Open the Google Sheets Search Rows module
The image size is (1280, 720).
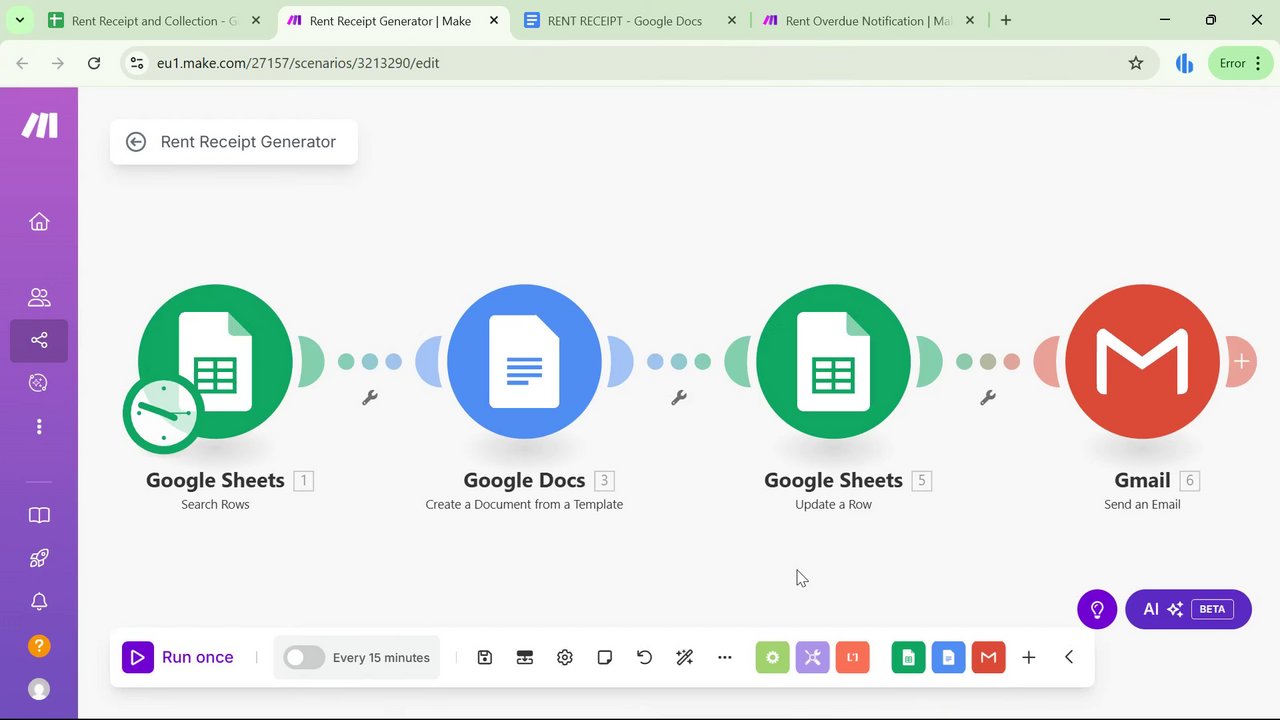[x=215, y=361]
